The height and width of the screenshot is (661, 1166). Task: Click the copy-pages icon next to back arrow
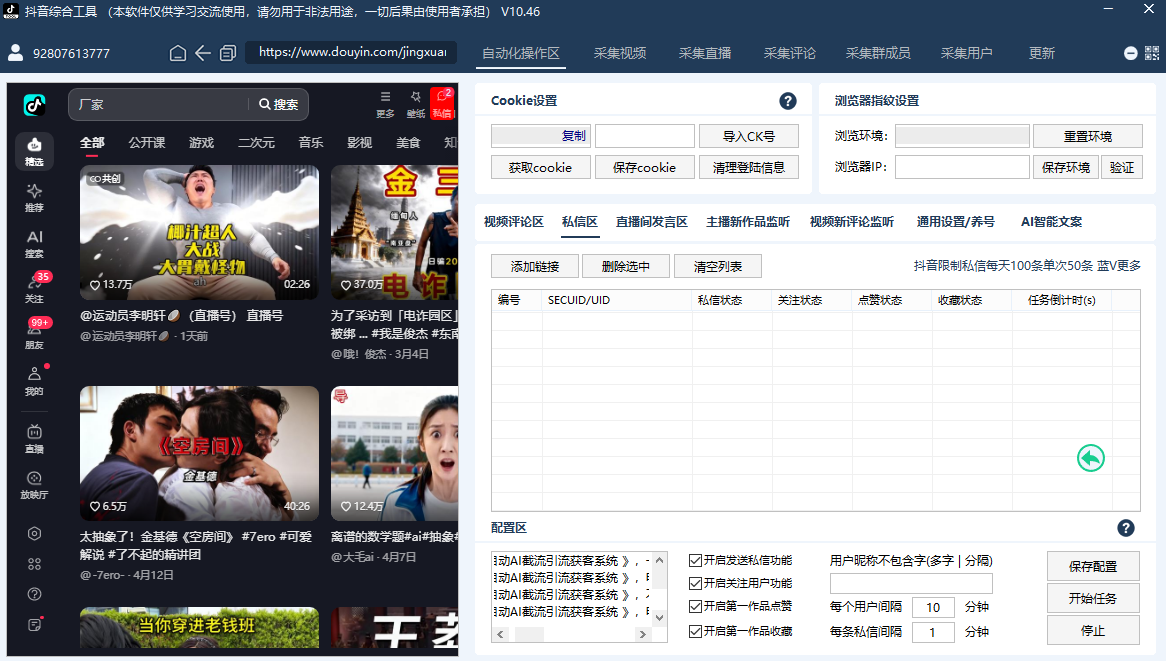point(228,53)
